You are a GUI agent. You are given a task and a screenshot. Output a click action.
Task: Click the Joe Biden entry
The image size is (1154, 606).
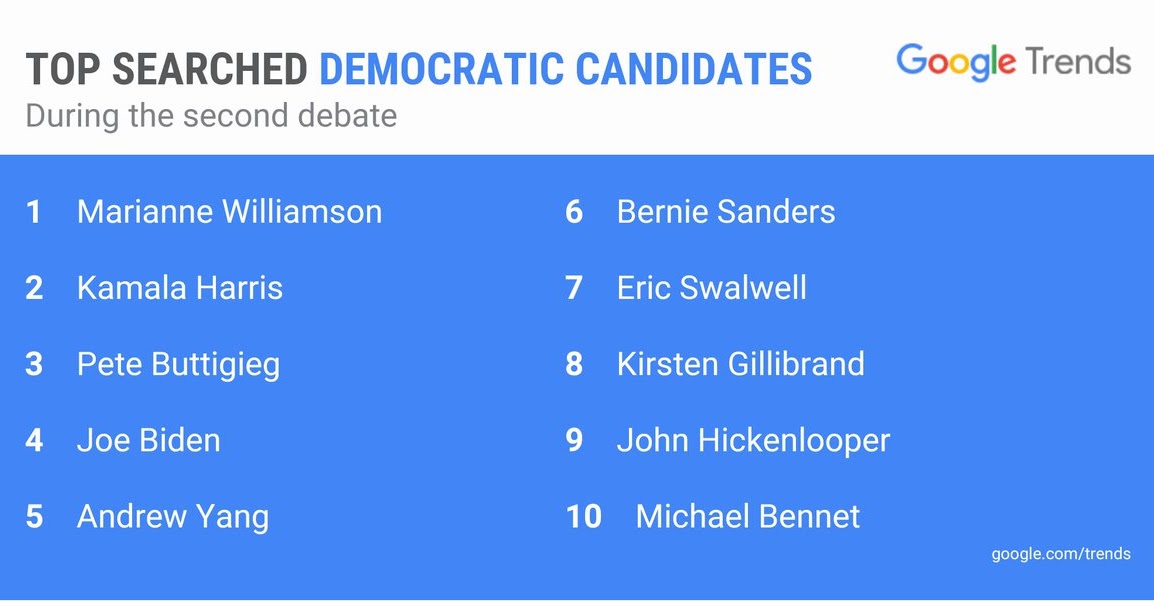click(149, 440)
